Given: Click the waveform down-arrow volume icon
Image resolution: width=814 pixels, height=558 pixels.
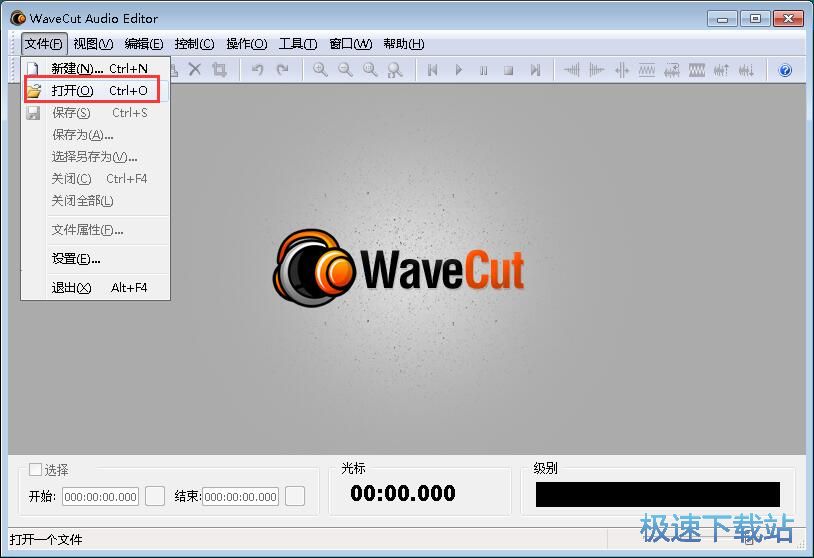Looking at the screenshot, I should coord(746,70).
